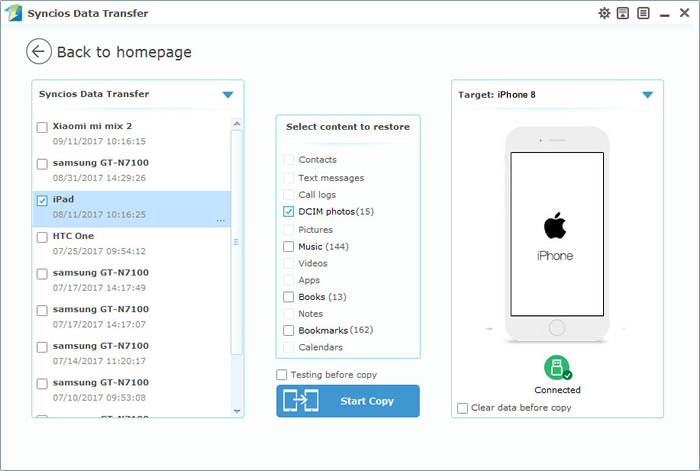Check samsung GT-N7100 backup 07/17/2017 14:17:49
Screen dimensions: 700x471
42,274
